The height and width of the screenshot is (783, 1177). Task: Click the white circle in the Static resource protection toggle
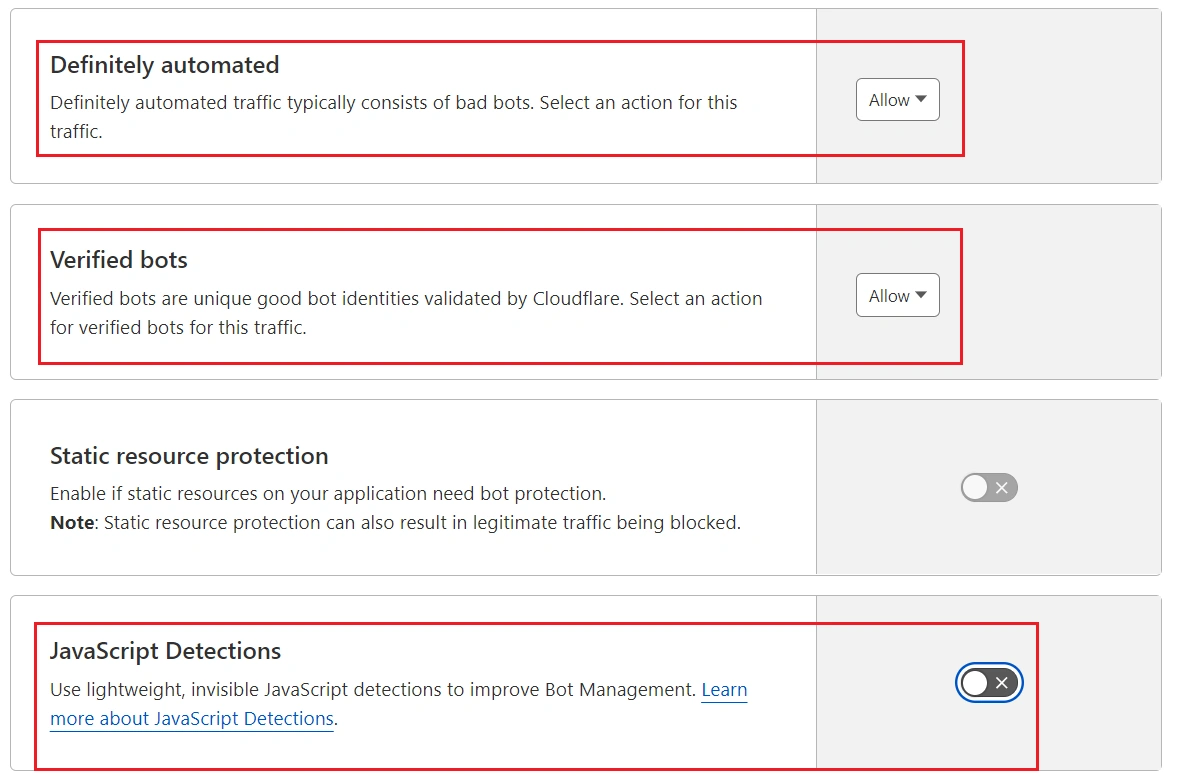point(975,487)
